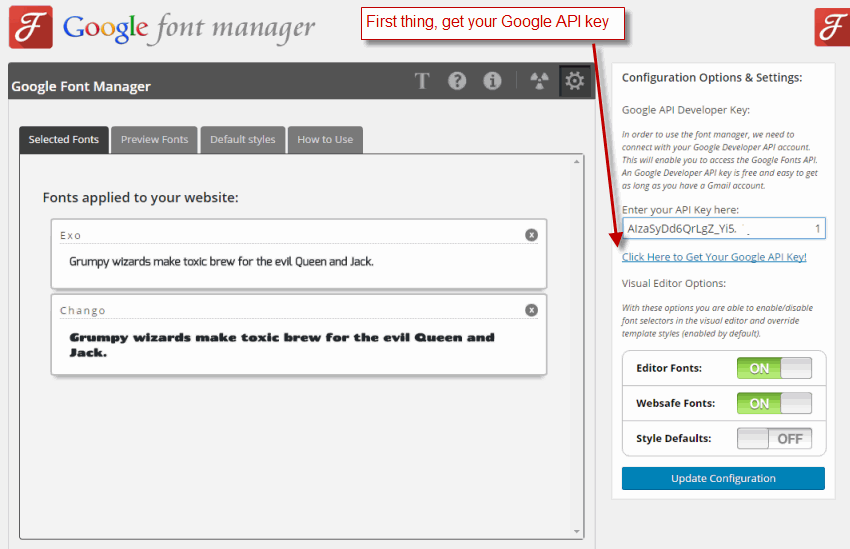Click the red F logo beside Google font manager

[31, 27]
